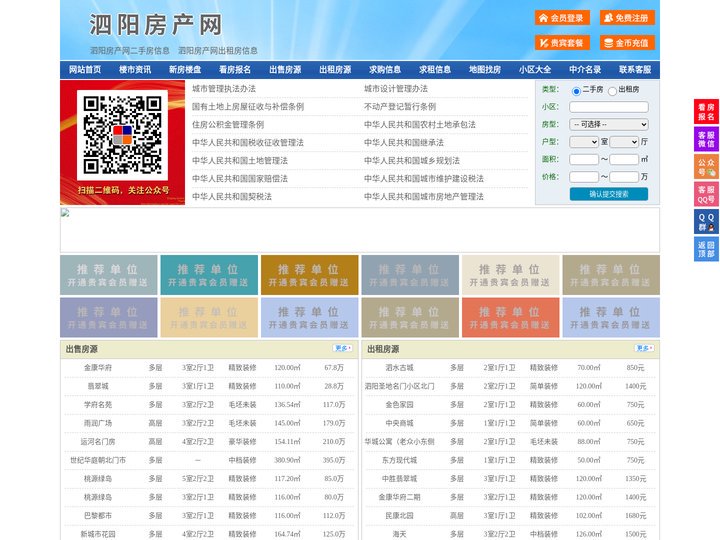Open the 运河名门房 sale listing

(98, 442)
